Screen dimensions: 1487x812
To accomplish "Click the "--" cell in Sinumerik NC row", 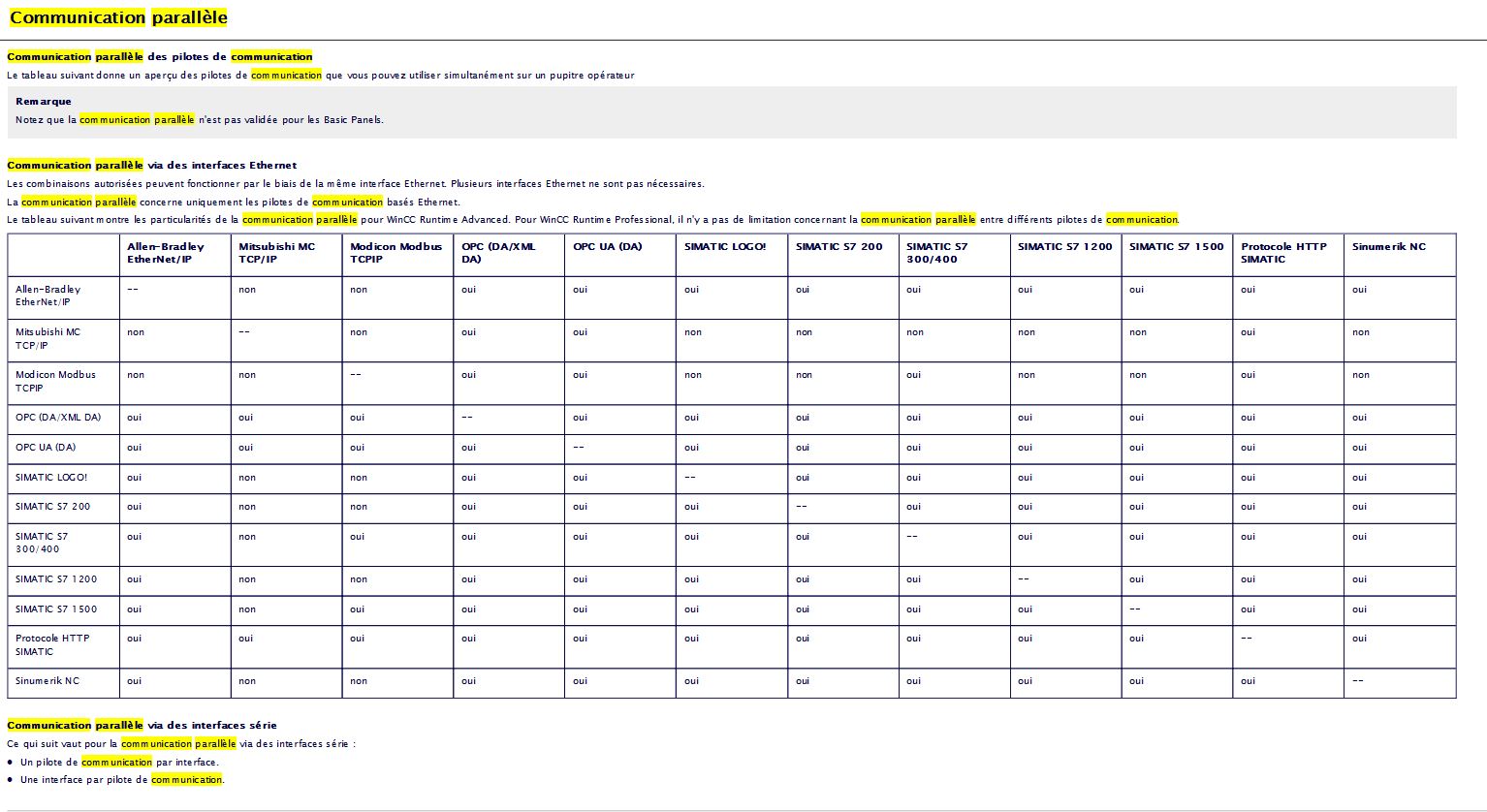I will [x=1357, y=681].
